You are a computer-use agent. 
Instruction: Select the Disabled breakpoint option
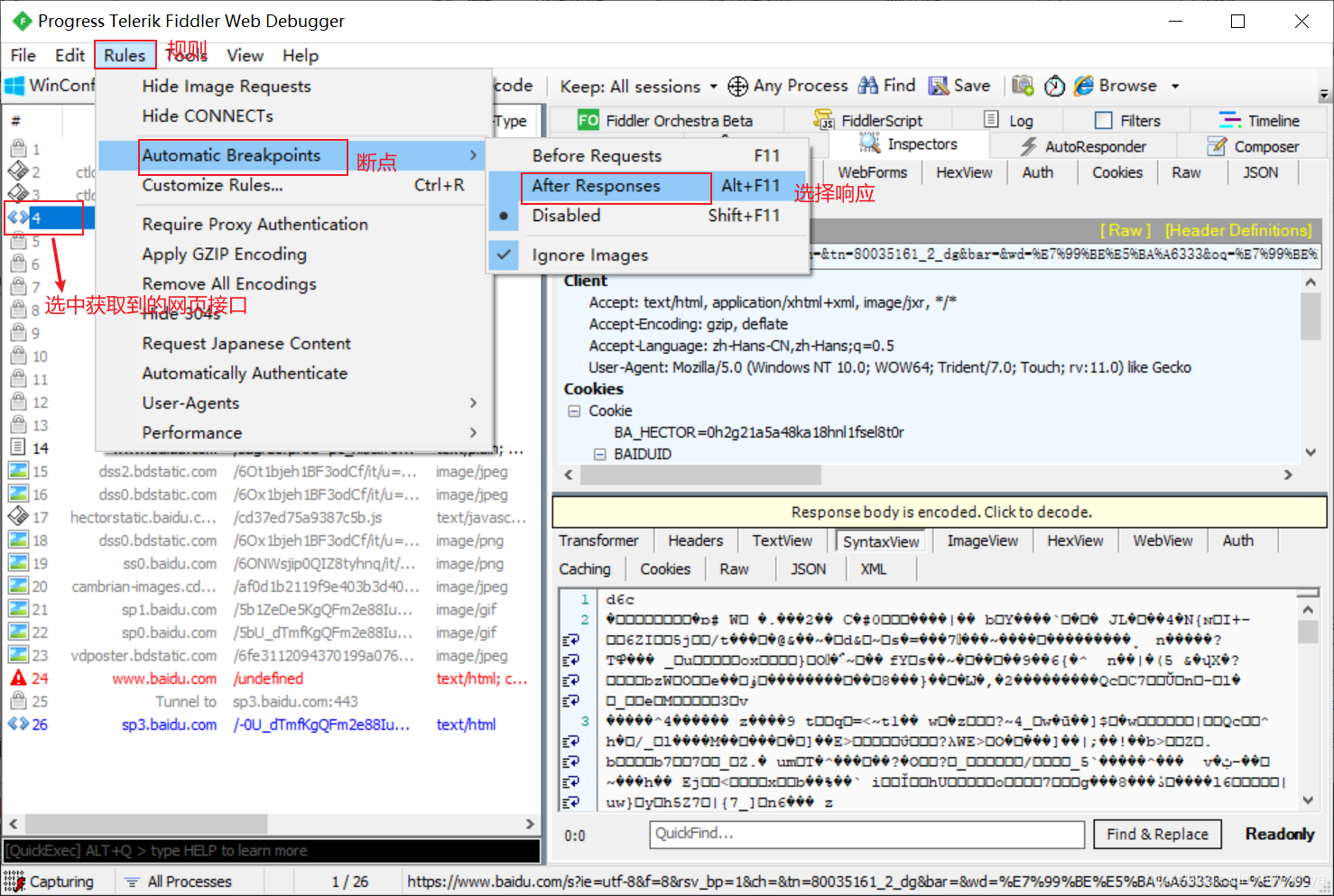point(648,216)
